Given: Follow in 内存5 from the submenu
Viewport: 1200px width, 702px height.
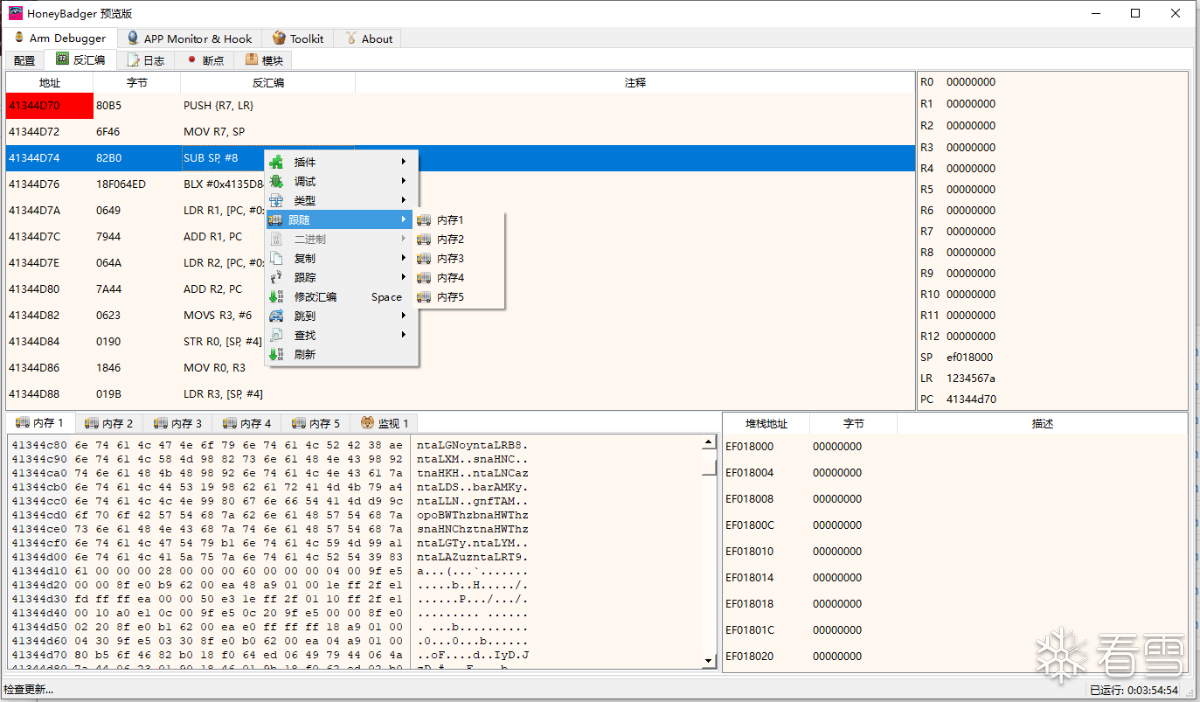Looking at the screenshot, I should [x=460, y=297].
